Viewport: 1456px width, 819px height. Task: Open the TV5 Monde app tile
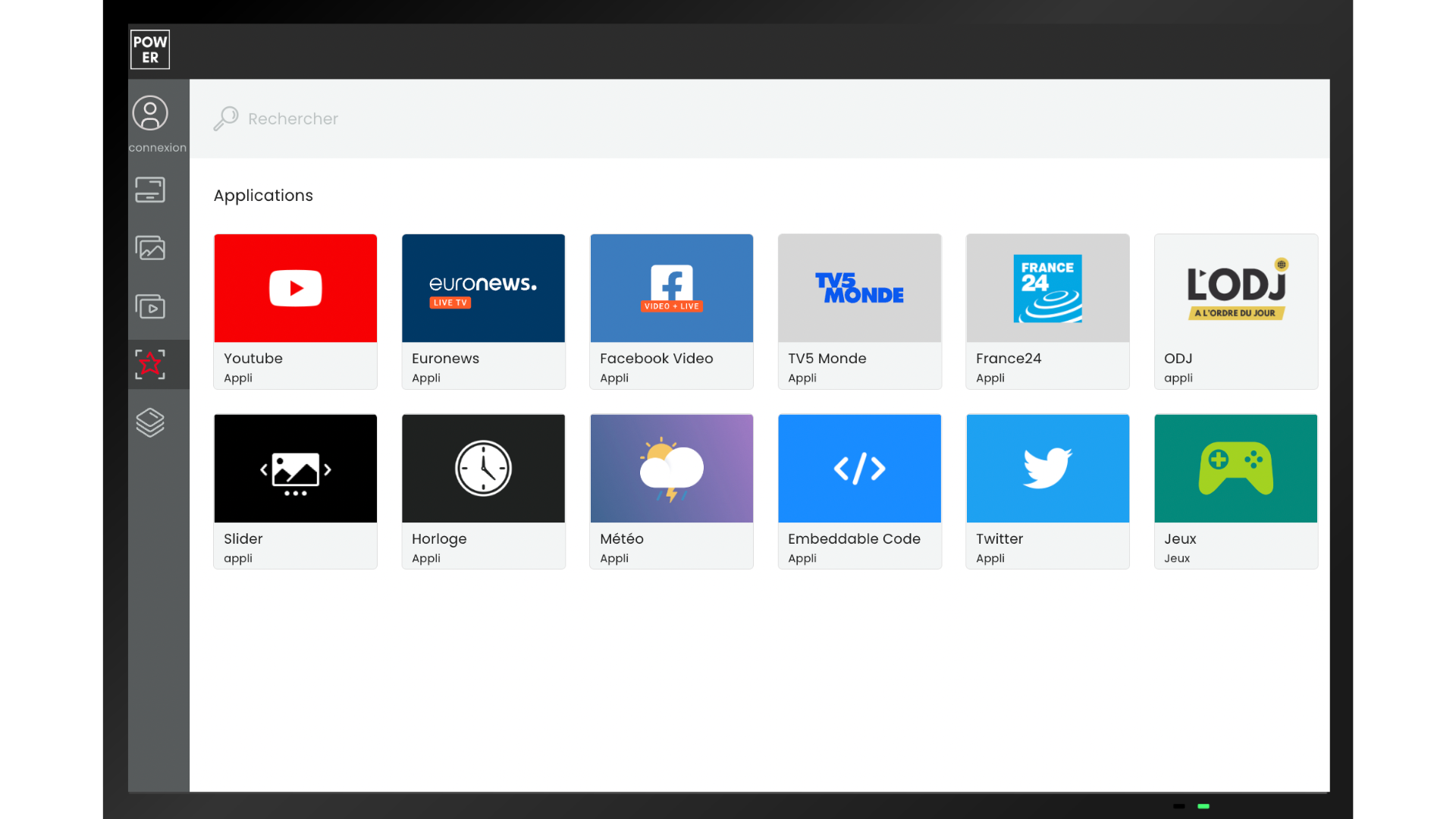[860, 311]
